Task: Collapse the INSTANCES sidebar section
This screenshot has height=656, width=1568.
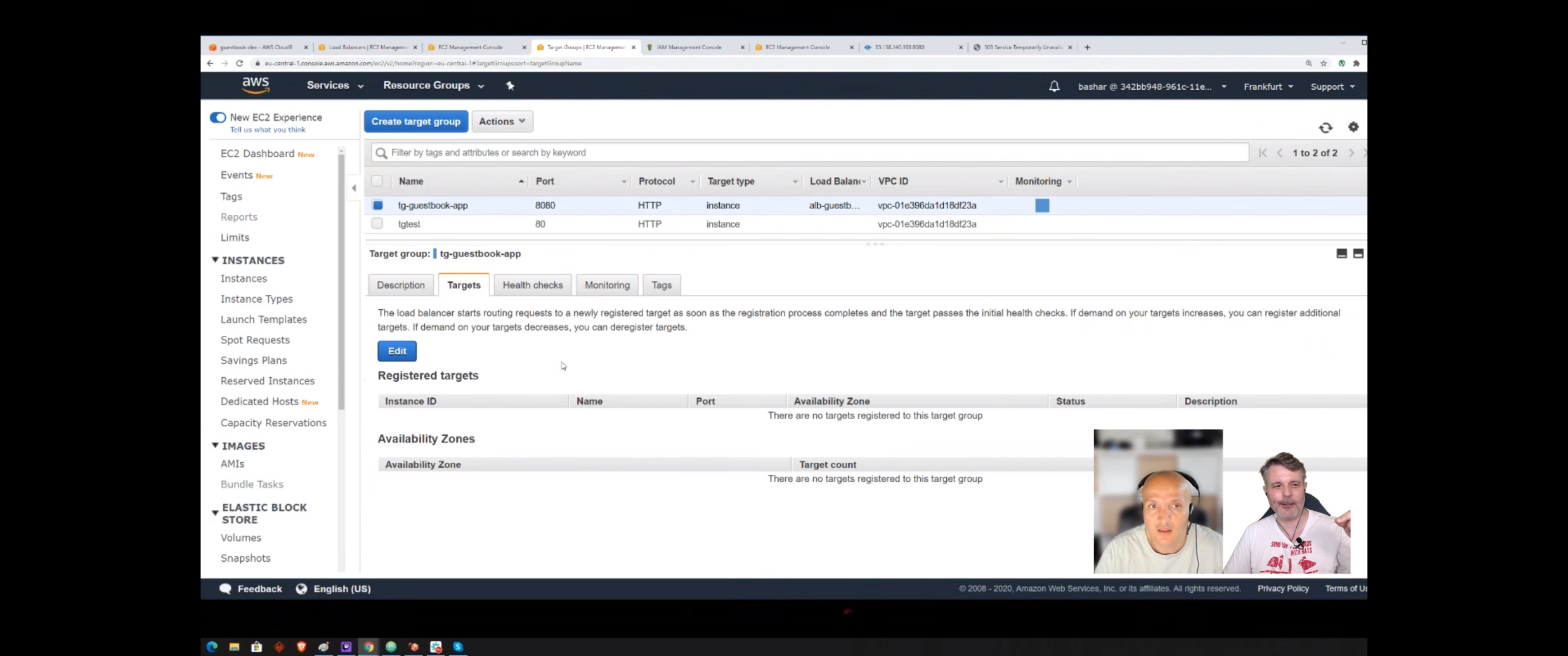Action: pyautogui.click(x=215, y=260)
